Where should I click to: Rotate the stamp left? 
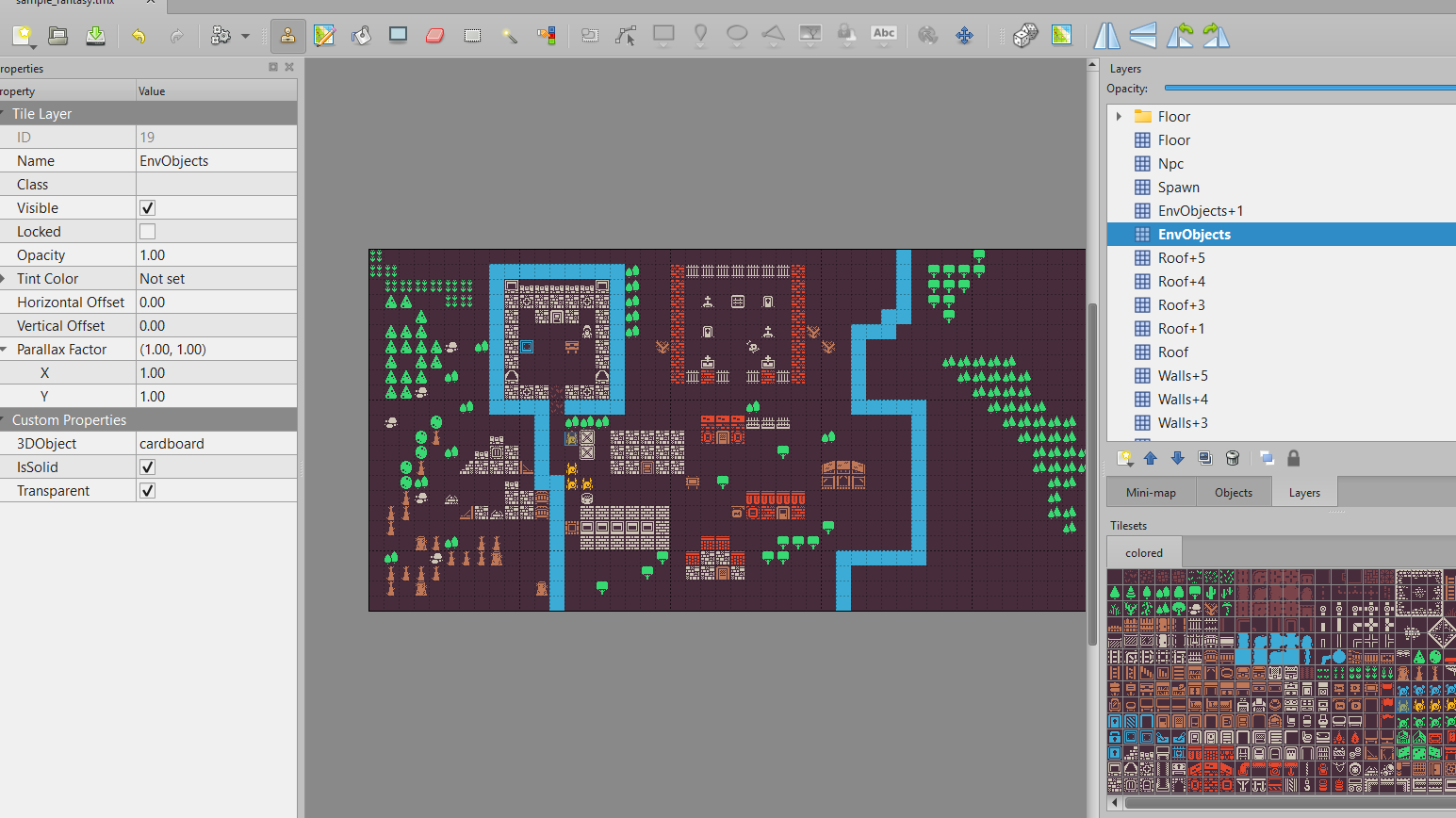pyautogui.click(x=1180, y=36)
